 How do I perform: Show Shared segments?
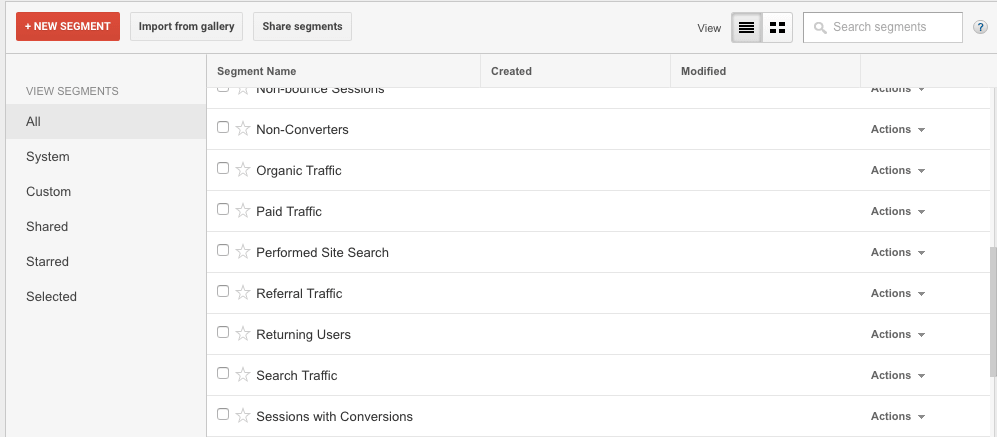tap(106, 226)
